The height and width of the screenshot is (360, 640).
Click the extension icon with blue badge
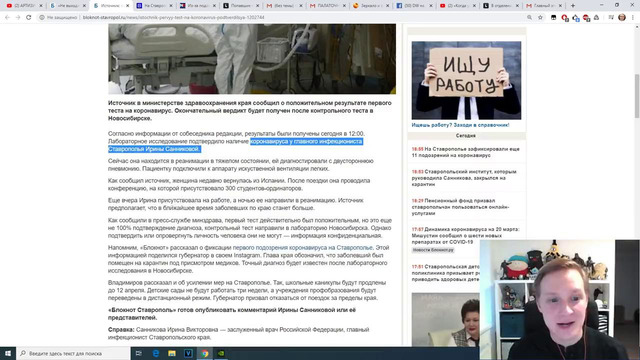[576, 18]
